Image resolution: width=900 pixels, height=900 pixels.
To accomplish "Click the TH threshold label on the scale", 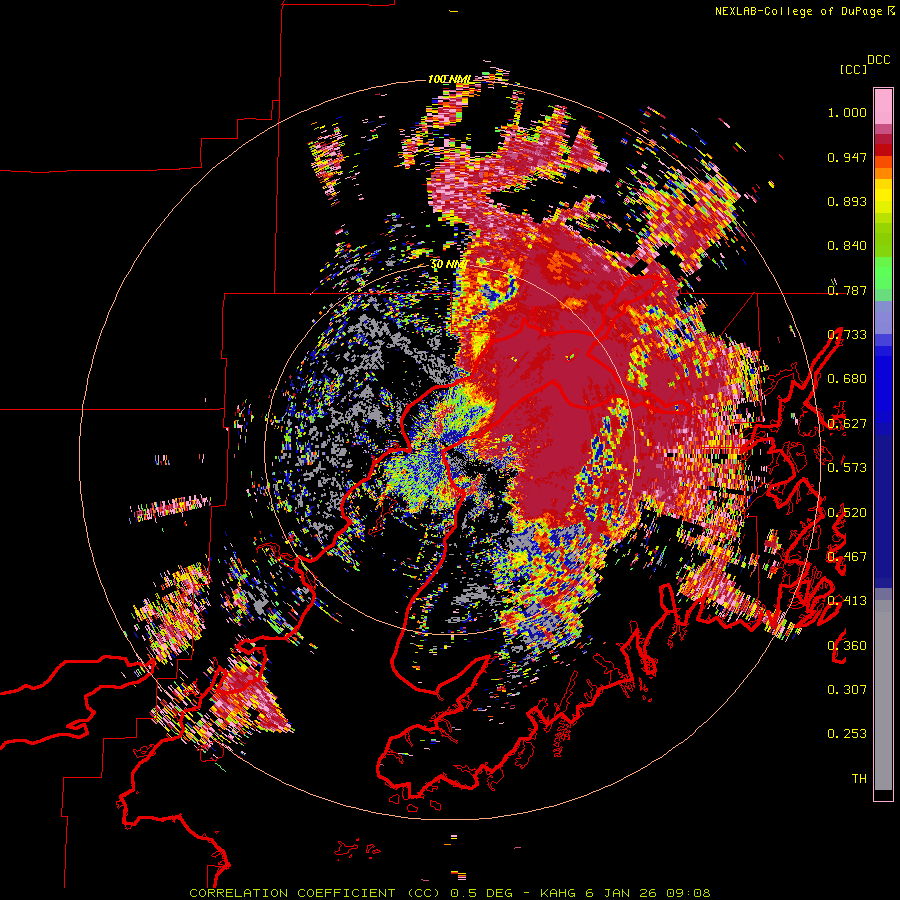I will [859, 779].
